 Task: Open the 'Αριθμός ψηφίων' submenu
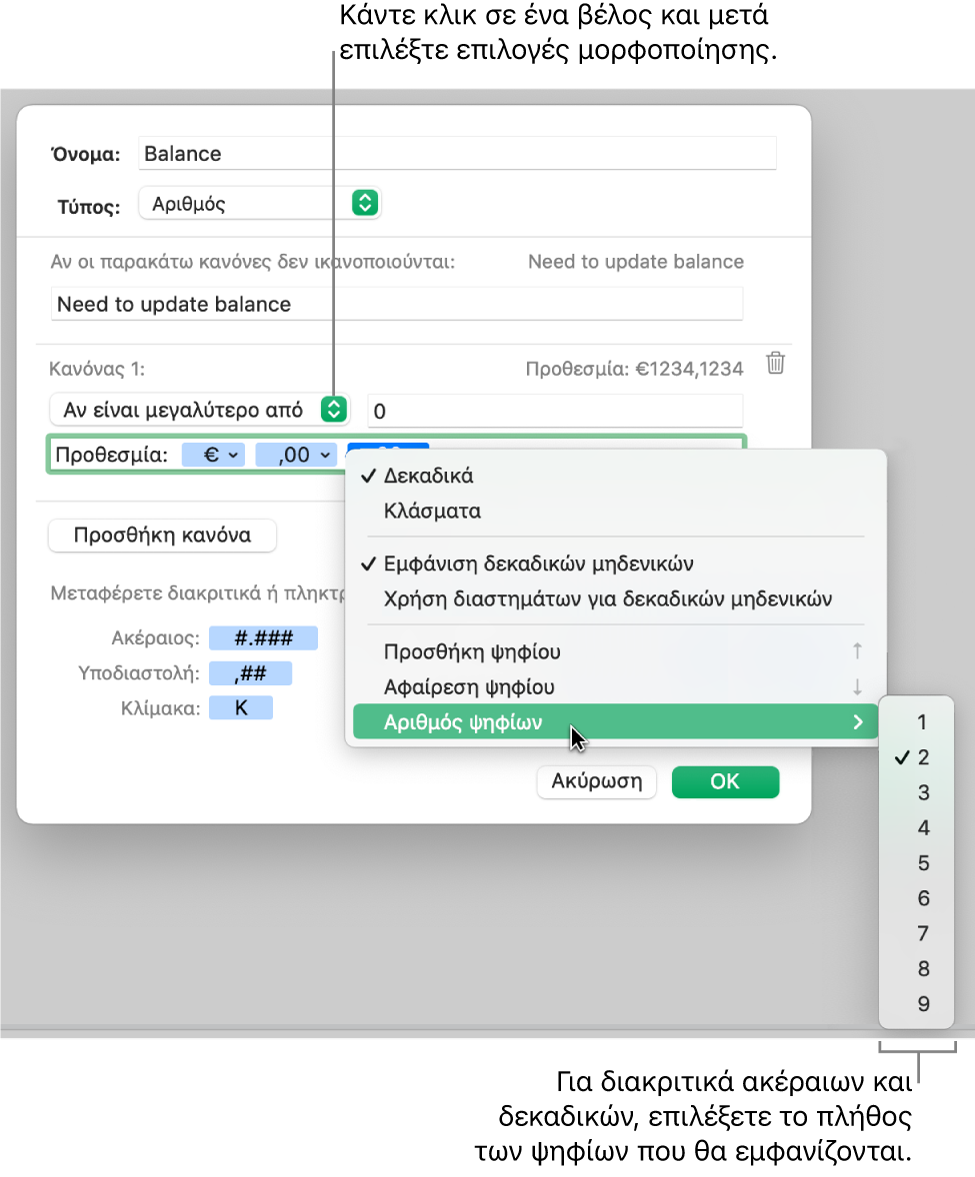coord(615,722)
